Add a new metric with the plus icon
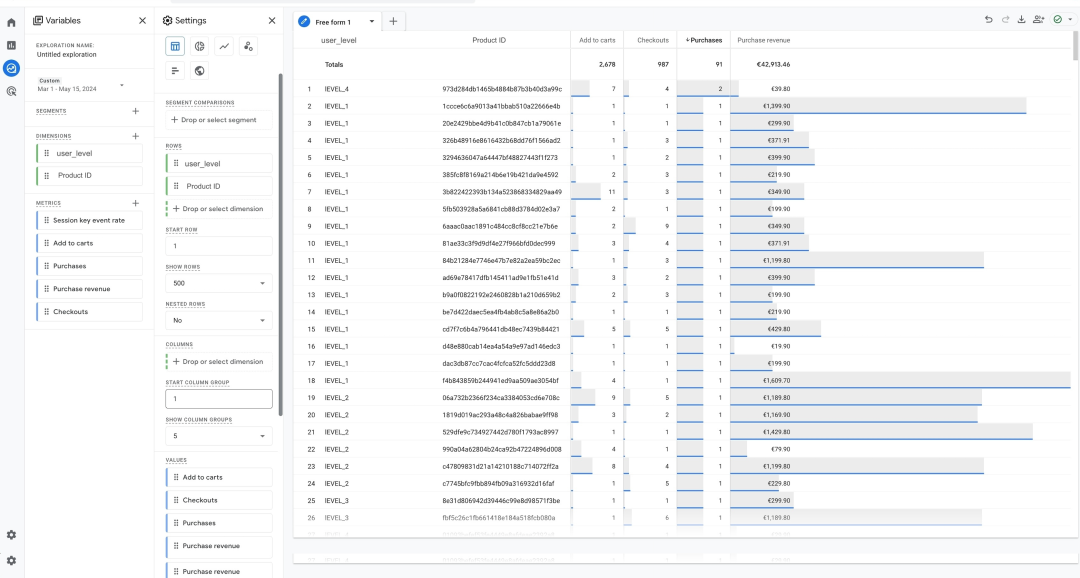The height and width of the screenshot is (578, 1080). tap(136, 203)
